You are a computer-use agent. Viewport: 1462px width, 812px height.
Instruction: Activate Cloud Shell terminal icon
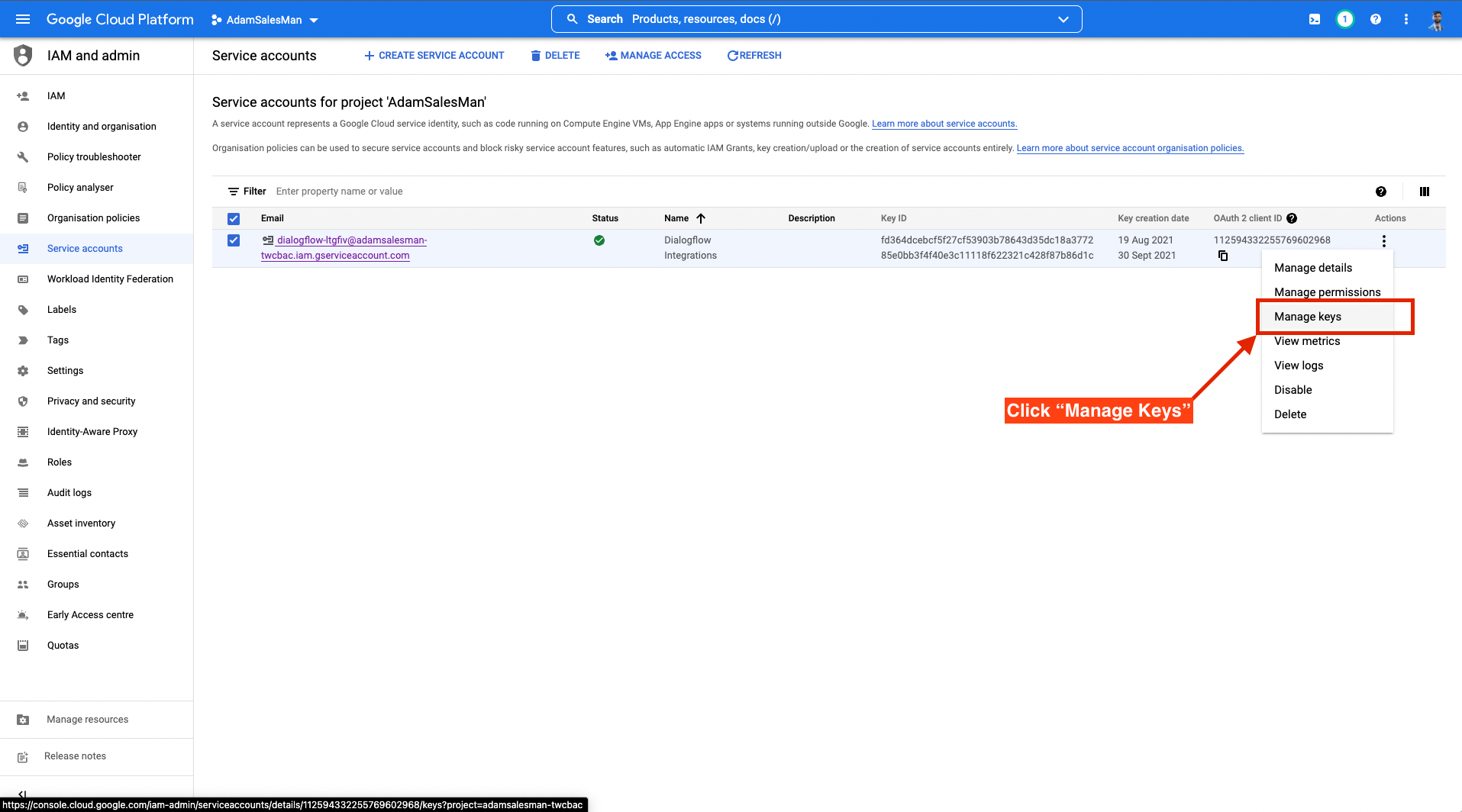coord(1315,20)
